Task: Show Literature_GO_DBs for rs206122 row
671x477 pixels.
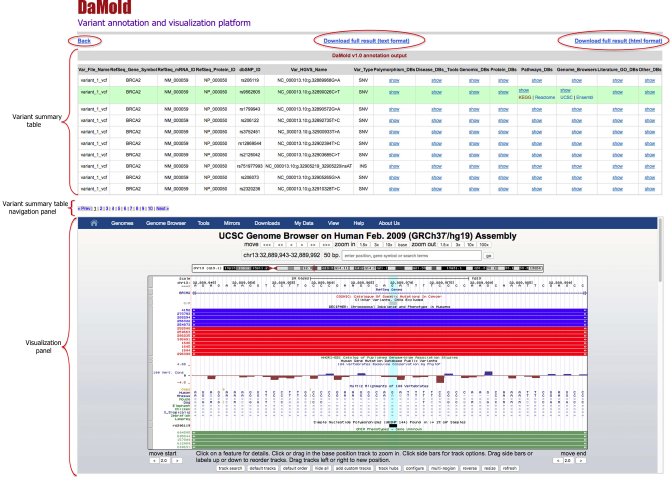Action: (x=618, y=121)
